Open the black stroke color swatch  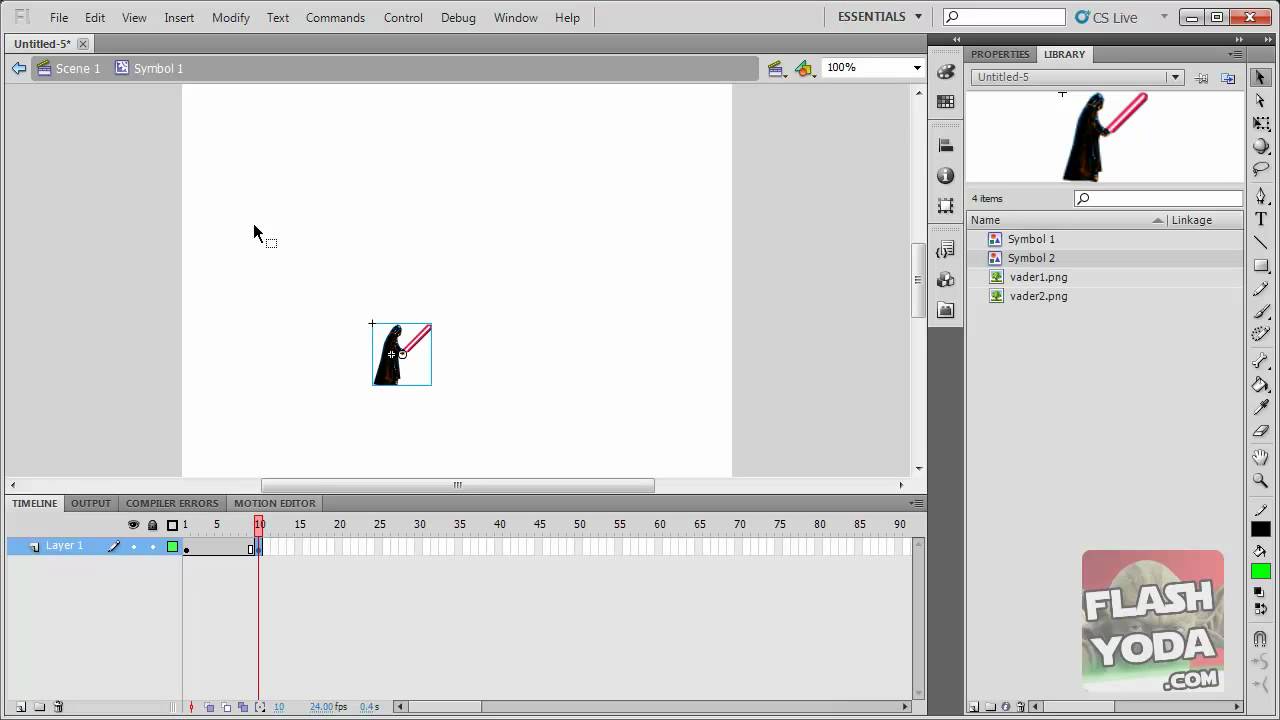pyautogui.click(x=1261, y=529)
